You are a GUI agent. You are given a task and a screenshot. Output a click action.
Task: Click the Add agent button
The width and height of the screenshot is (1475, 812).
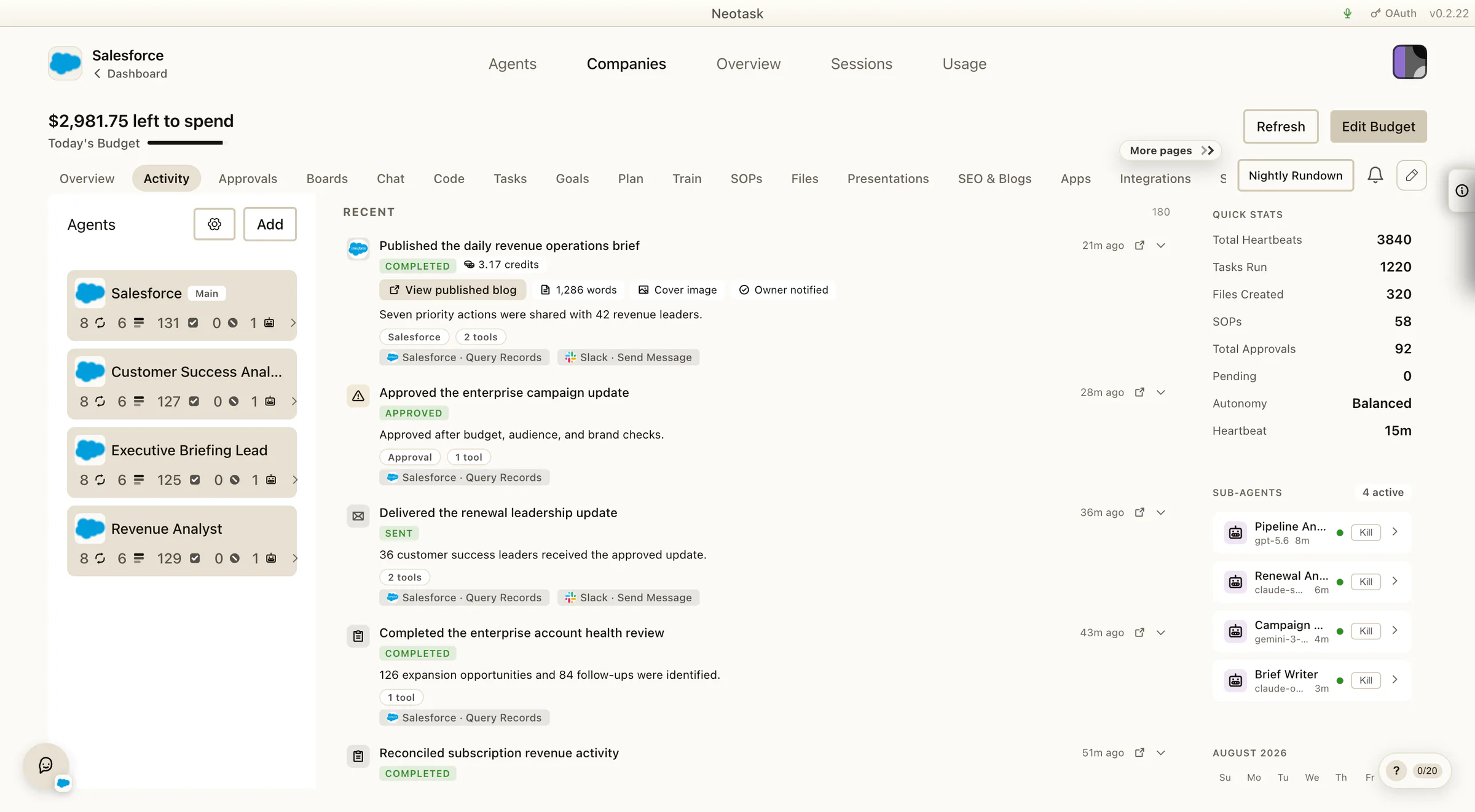(x=270, y=224)
